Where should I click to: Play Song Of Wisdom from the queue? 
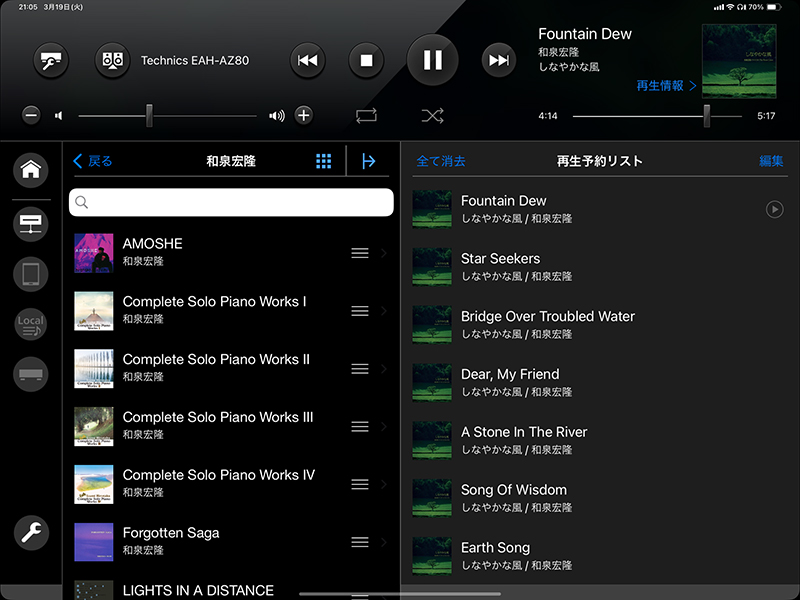click(600, 498)
